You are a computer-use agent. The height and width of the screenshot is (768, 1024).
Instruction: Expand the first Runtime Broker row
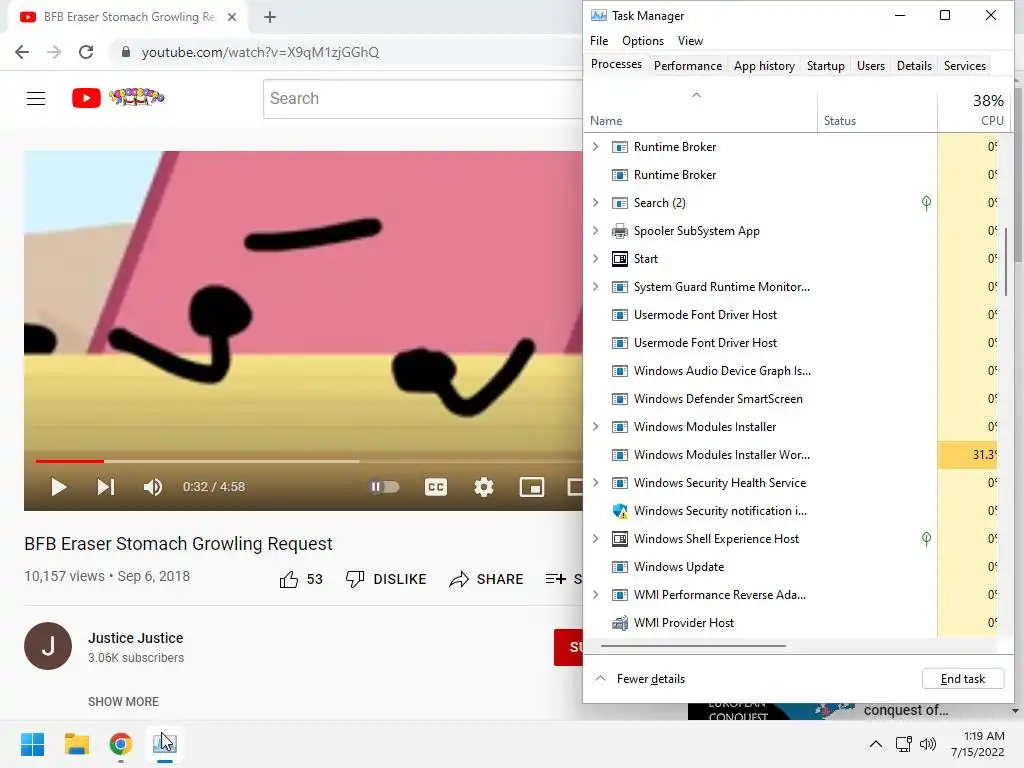coord(596,147)
